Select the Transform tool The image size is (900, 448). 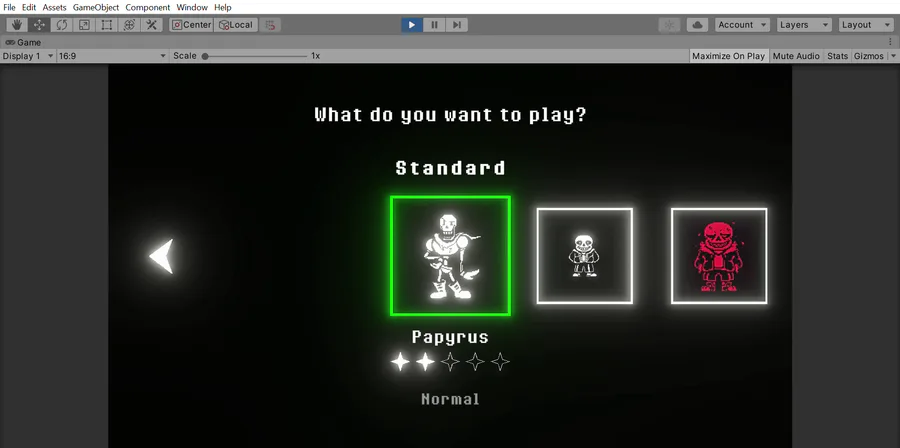pos(129,25)
